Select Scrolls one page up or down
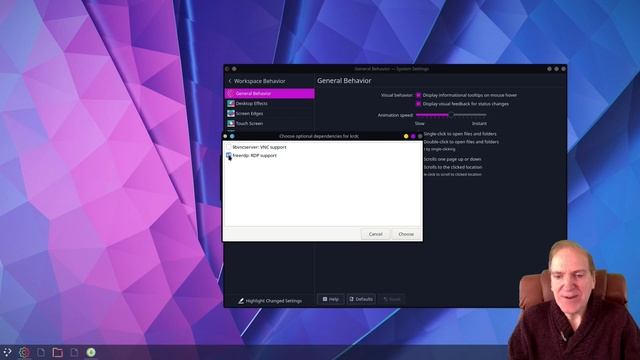Viewport: 640px width, 360px height. (452, 159)
